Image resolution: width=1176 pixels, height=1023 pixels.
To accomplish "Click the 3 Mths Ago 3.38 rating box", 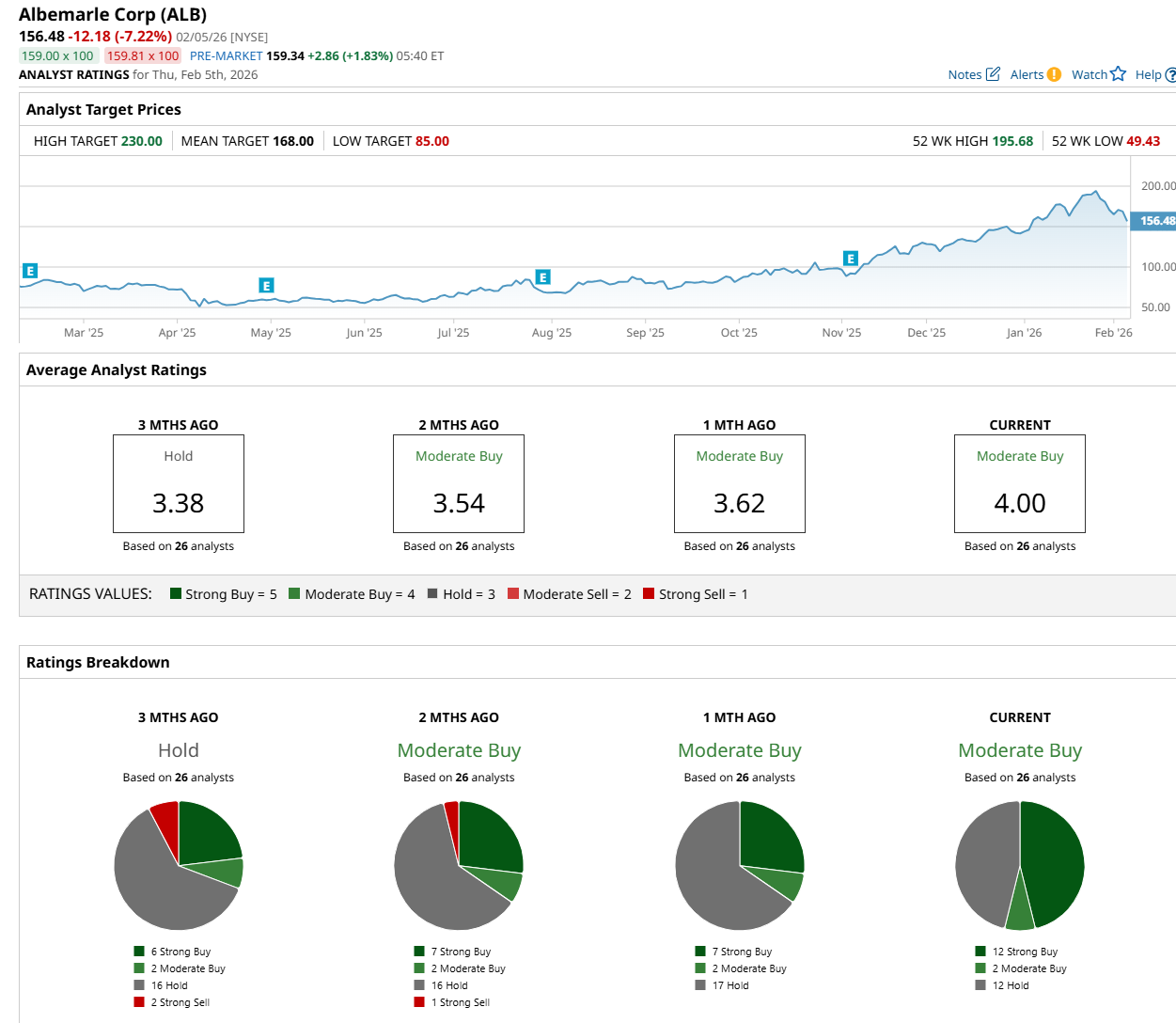I will 179,483.
